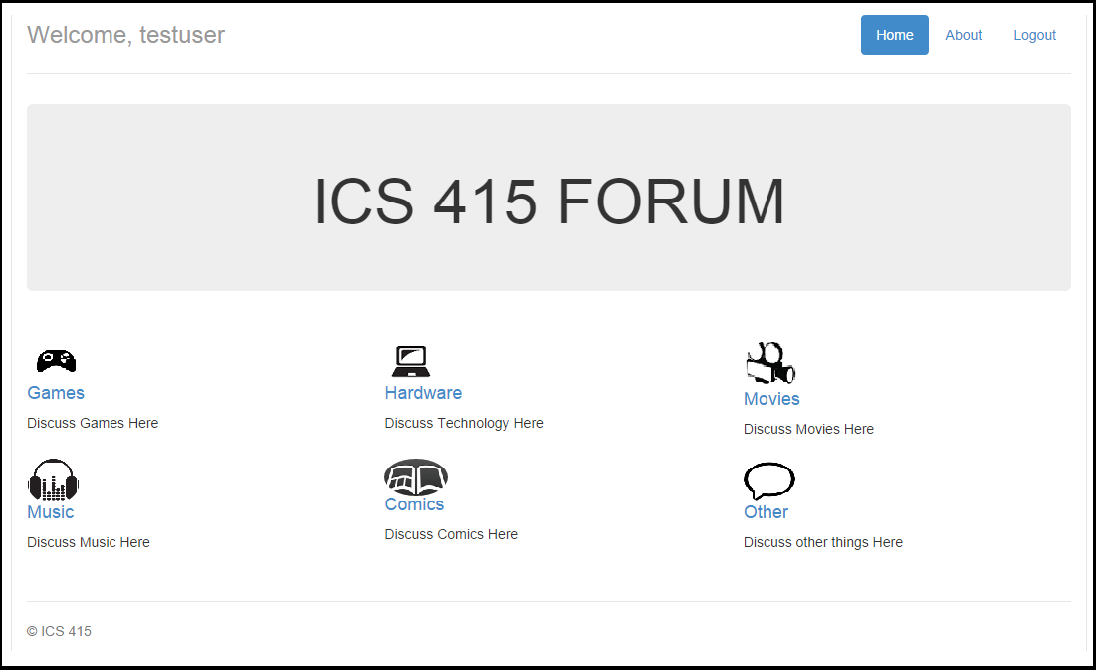
Task: Click the headphones Music icon
Action: pos(53,480)
